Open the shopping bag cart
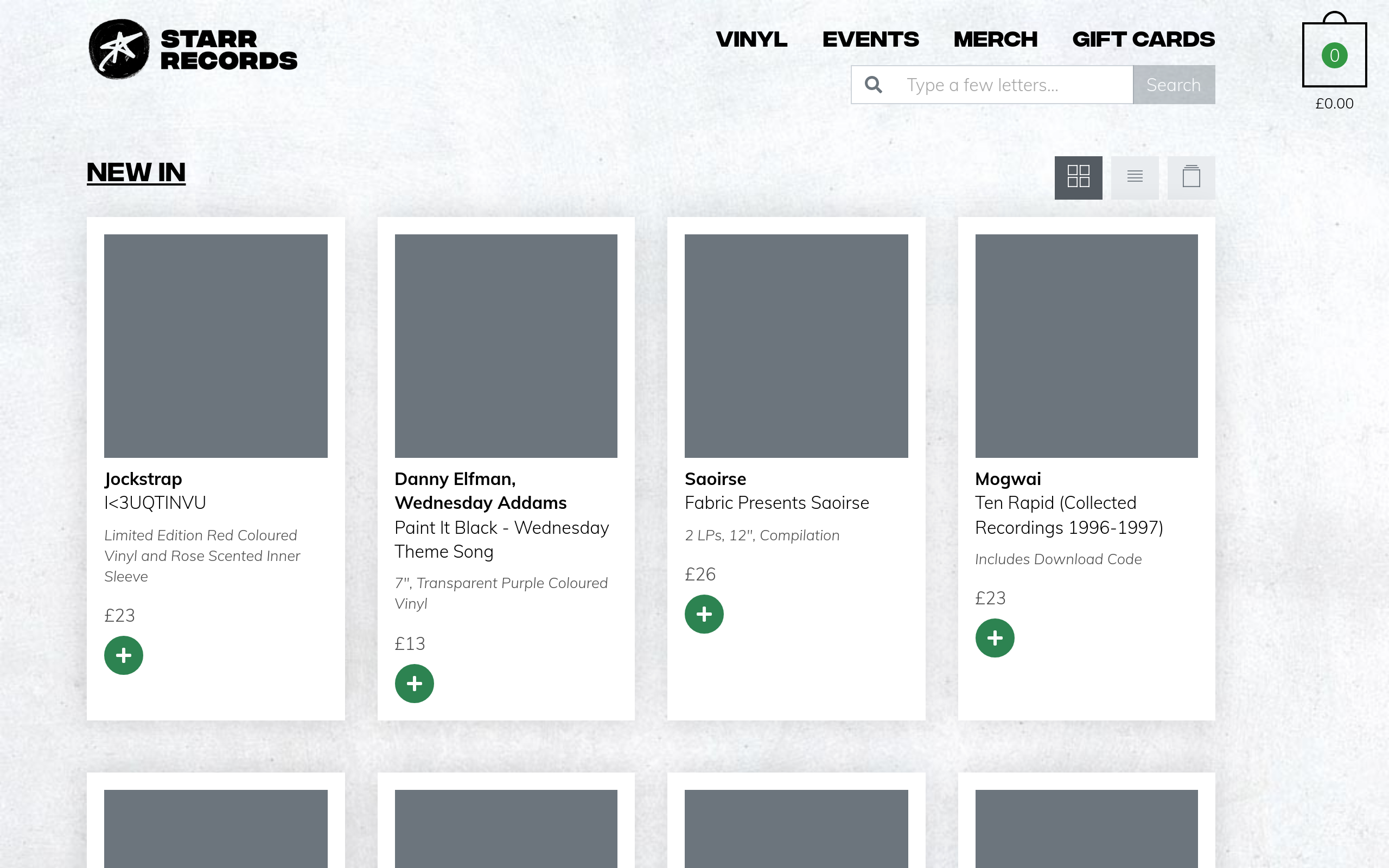Image resolution: width=1389 pixels, height=868 pixels. [x=1334, y=55]
